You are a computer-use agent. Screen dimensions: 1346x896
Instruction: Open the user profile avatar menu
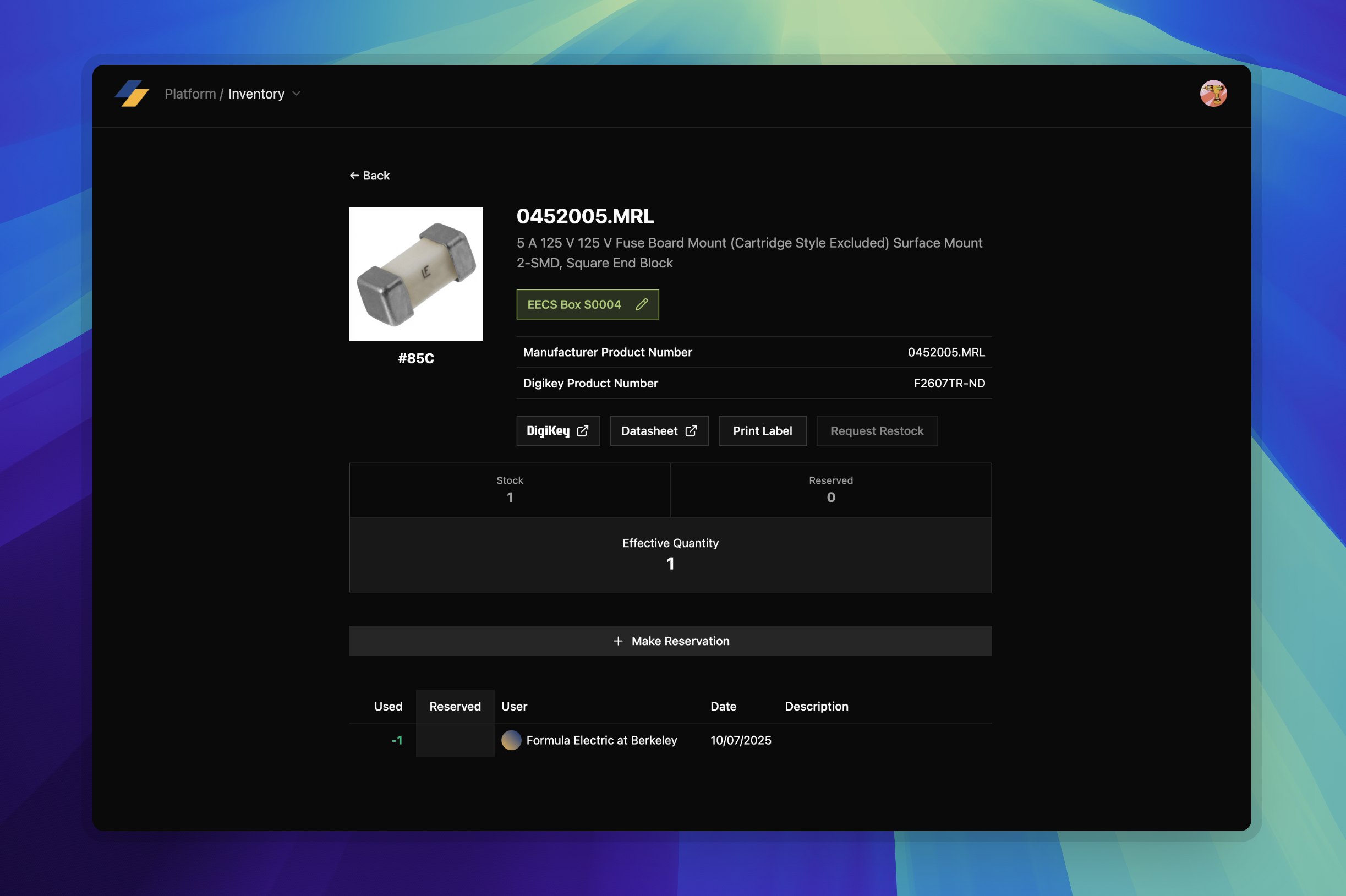1213,93
